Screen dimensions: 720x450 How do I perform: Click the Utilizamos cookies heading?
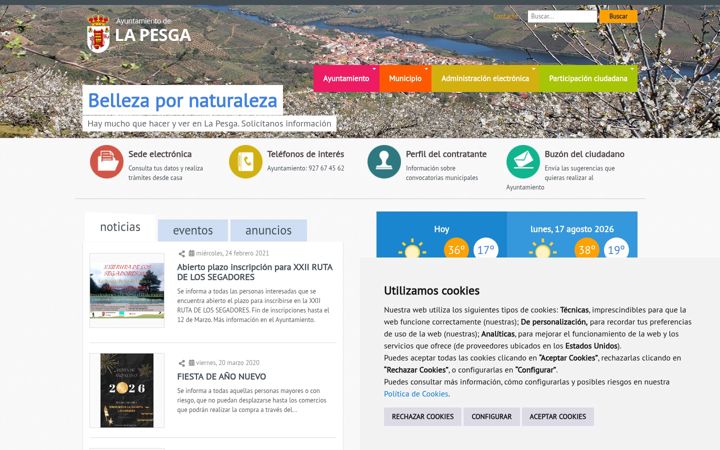432,291
